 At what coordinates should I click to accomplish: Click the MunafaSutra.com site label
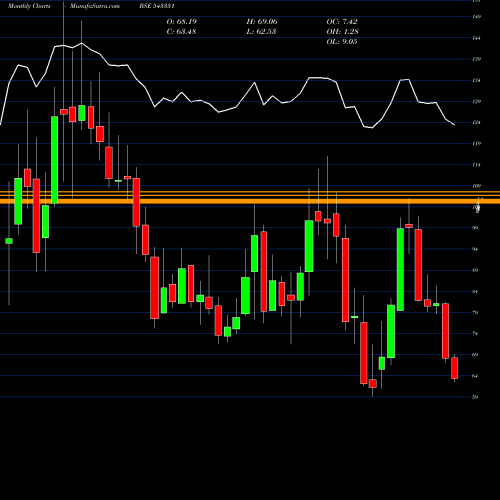95,6
